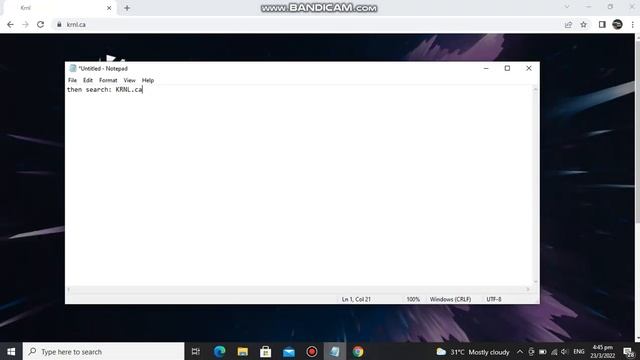
Task: Open the Mail app from the taskbar
Action: 289,351
